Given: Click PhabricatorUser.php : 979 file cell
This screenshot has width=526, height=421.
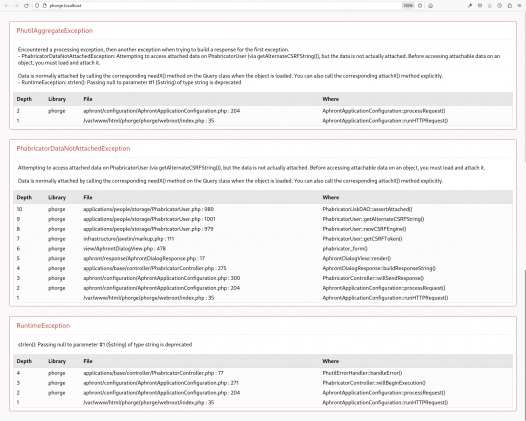Looking at the screenshot, I should click(x=148, y=229).
